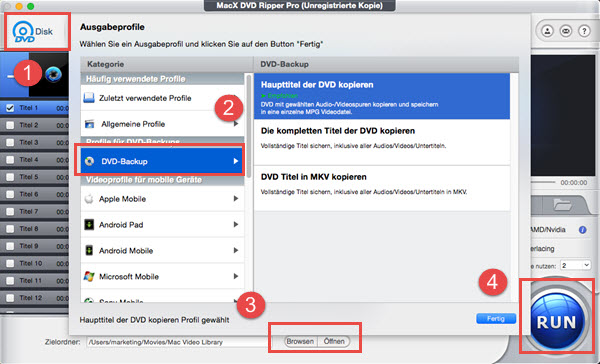Click the preview playback progress slider
600x364 pixels.
pyautogui.click(x=543, y=183)
